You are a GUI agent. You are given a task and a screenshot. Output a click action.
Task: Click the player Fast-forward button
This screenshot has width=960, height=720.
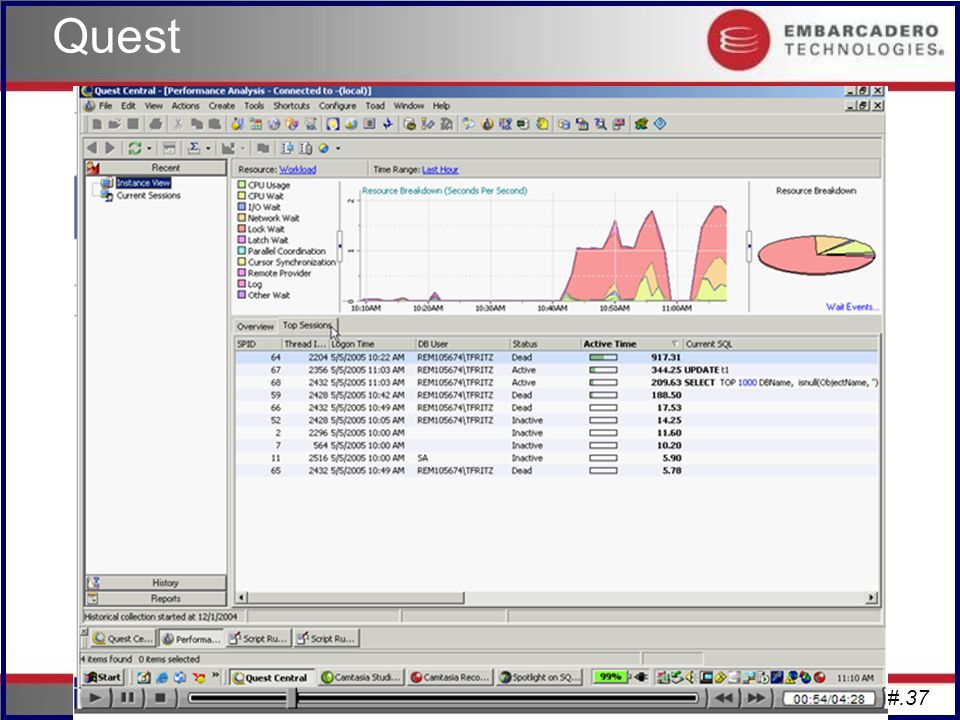click(x=757, y=697)
